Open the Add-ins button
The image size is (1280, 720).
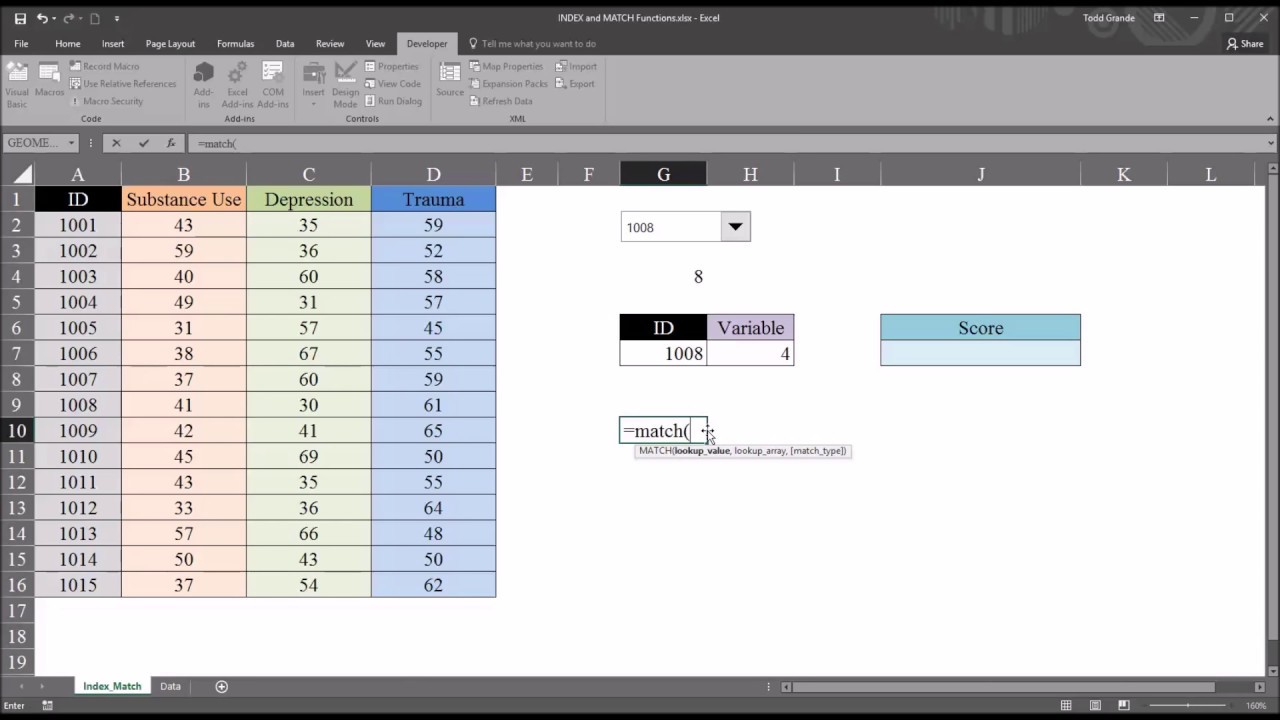(x=203, y=84)
